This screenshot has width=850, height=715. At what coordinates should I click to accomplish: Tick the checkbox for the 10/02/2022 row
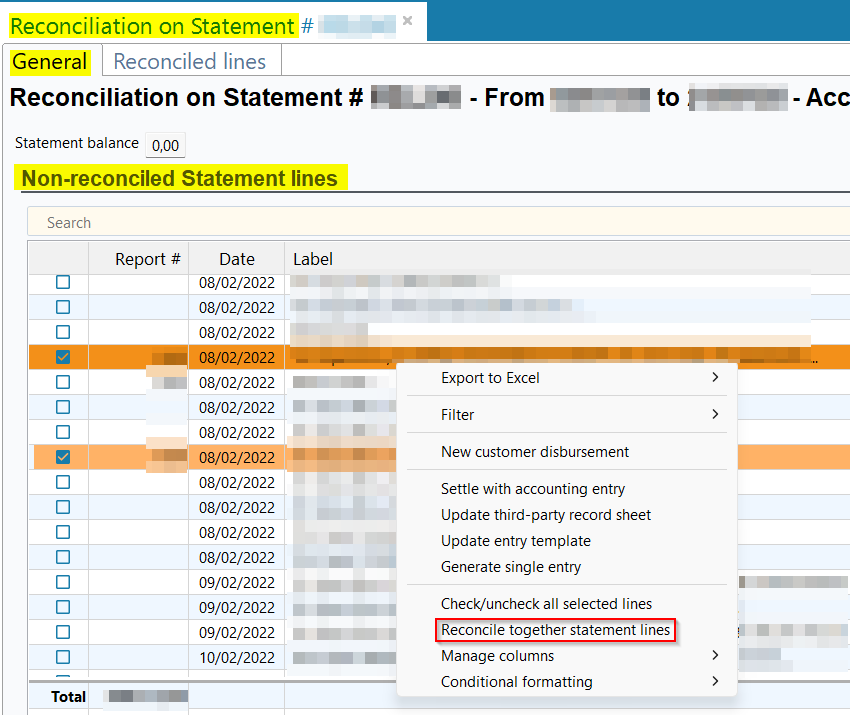click(63, 657)
